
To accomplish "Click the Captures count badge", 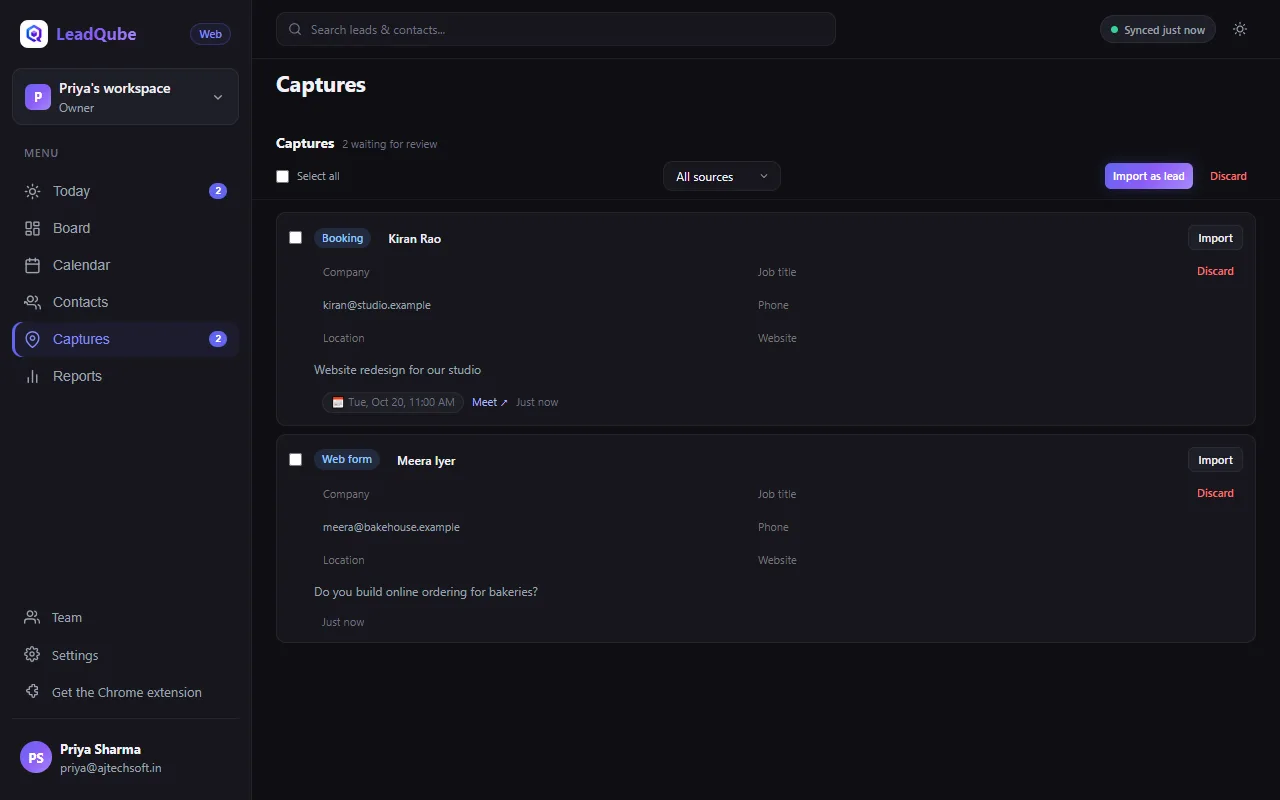I will coord(218,339).
